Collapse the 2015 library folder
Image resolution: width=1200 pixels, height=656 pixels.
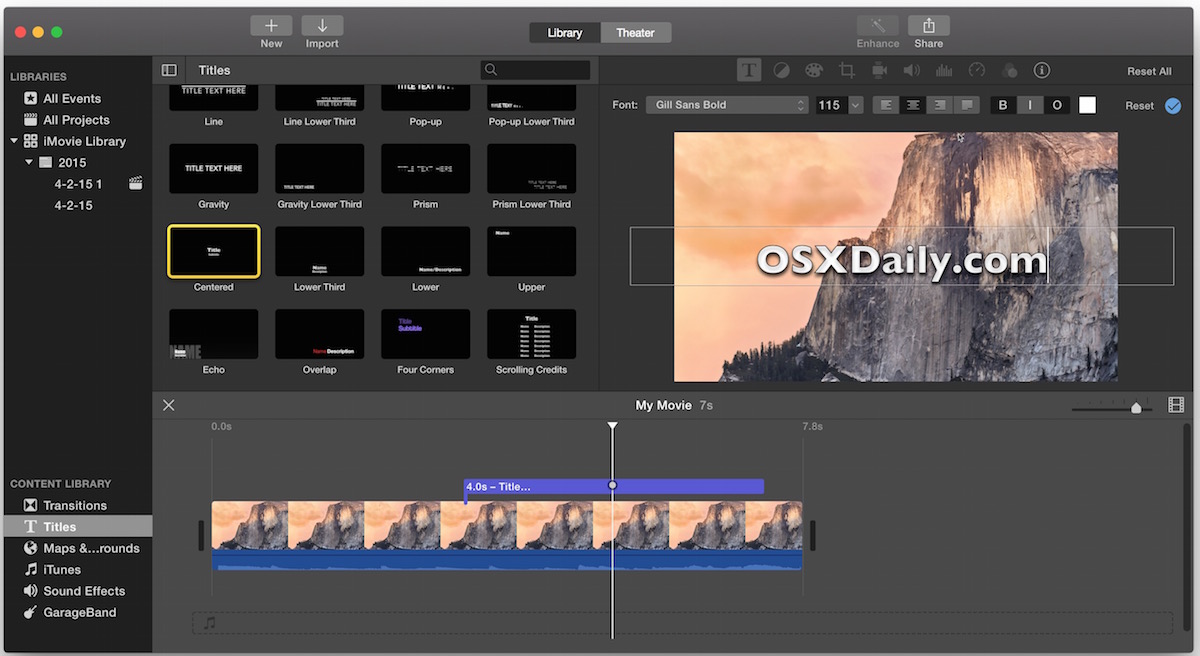point(29,162)
